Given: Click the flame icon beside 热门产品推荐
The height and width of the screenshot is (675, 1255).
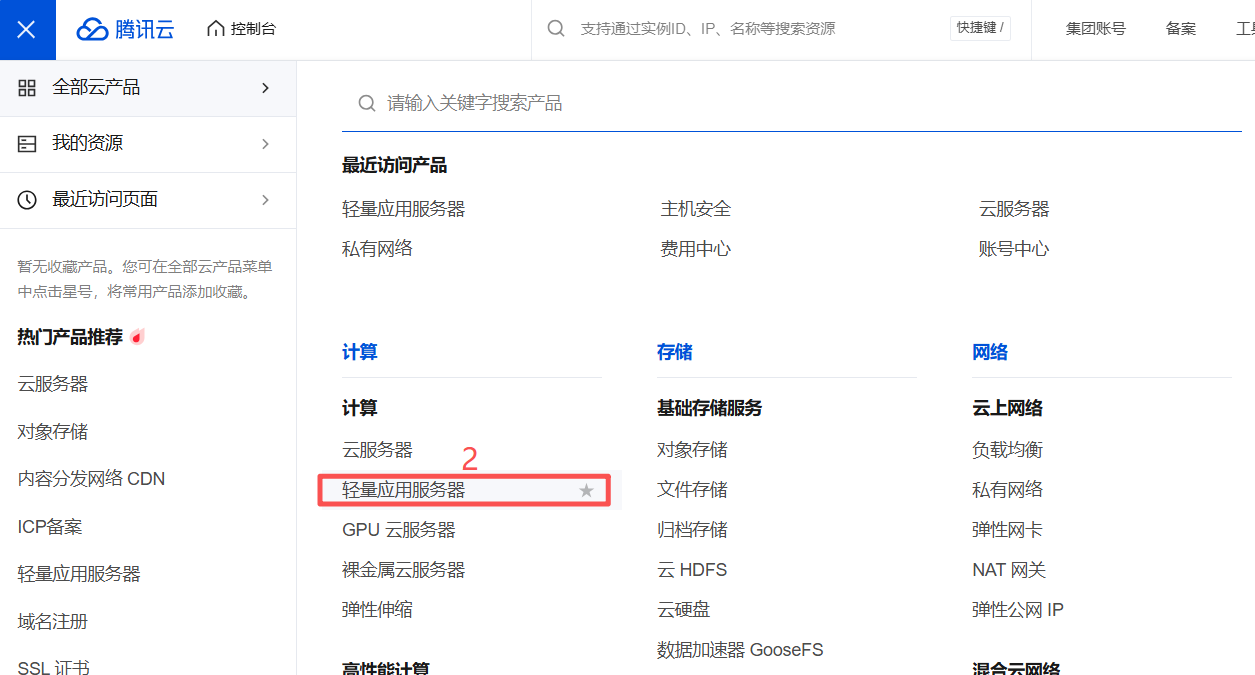Looking at the screenshot, I should (x=137, y=337).
